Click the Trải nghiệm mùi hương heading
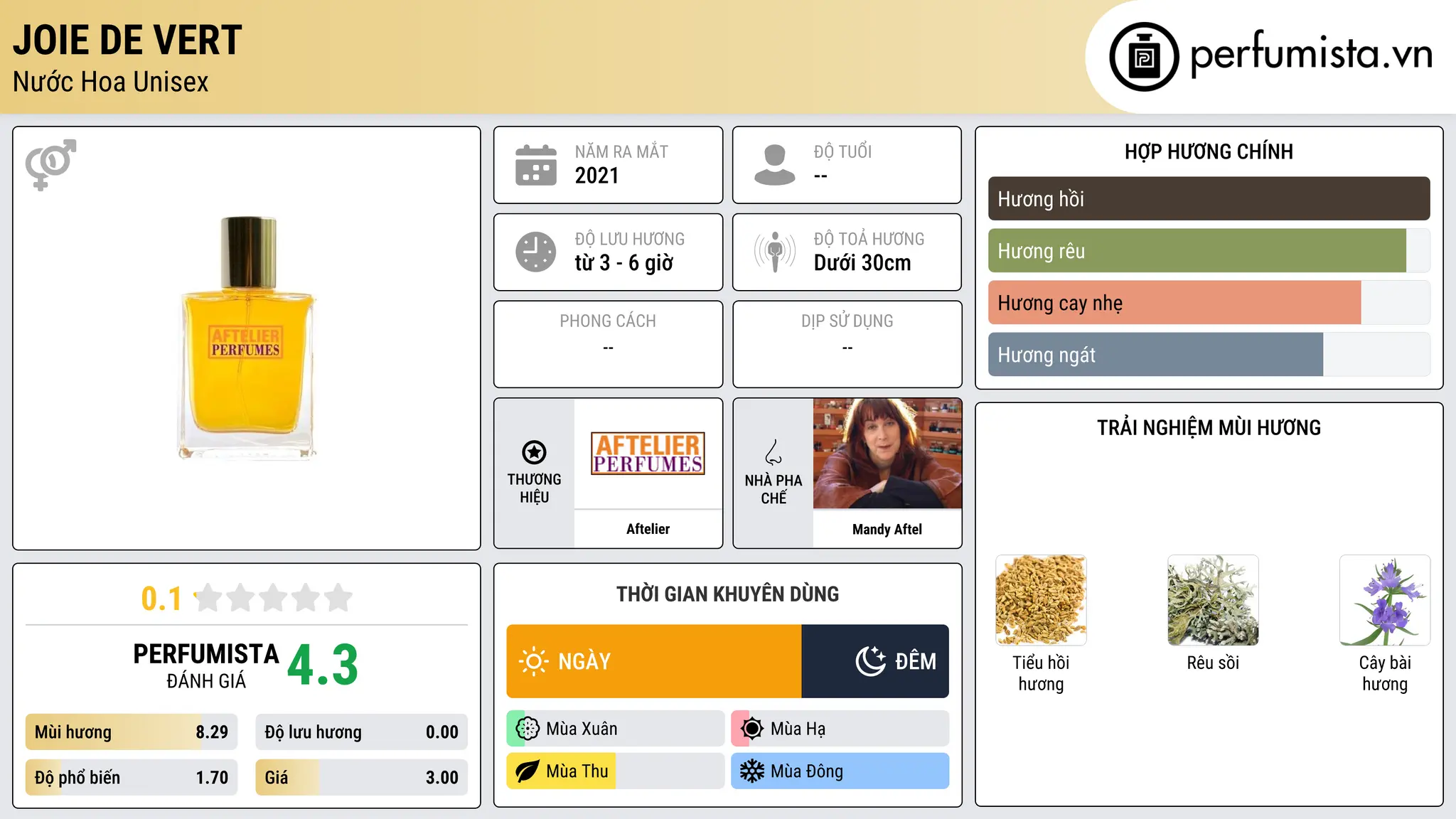 pos(1209,428)
